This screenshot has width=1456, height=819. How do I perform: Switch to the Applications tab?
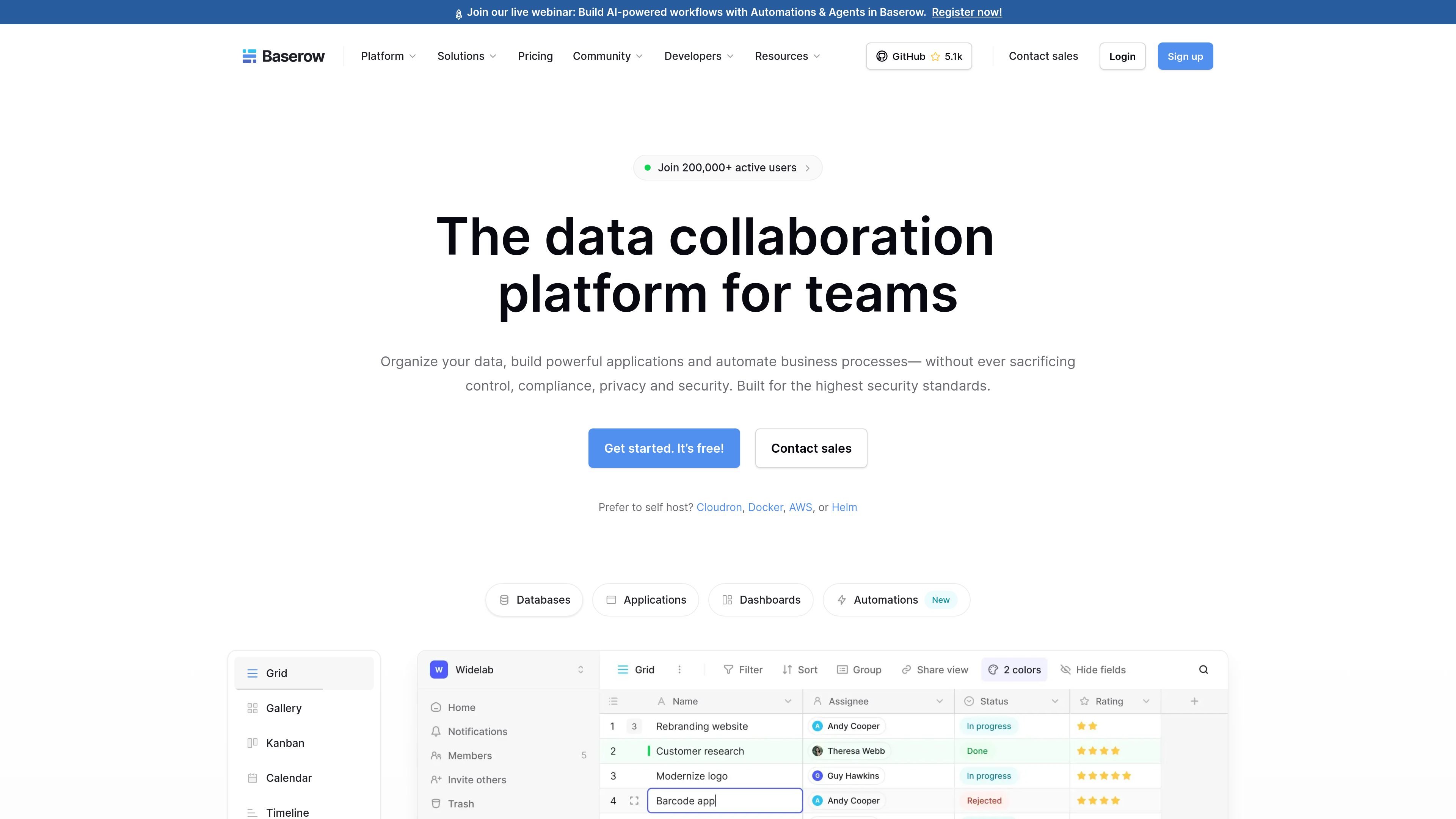coord(645,600)
